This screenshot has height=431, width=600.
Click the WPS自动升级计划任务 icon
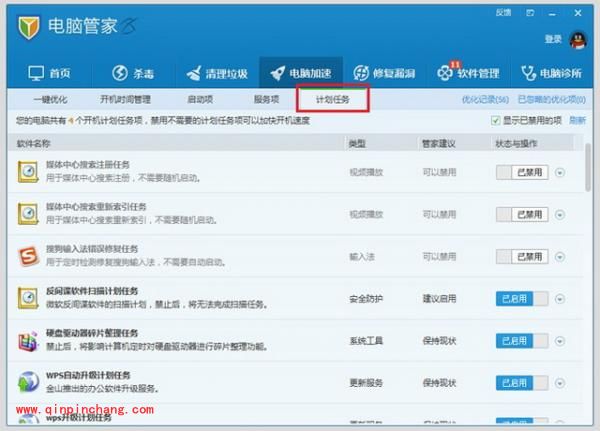[x=28, y=382]
